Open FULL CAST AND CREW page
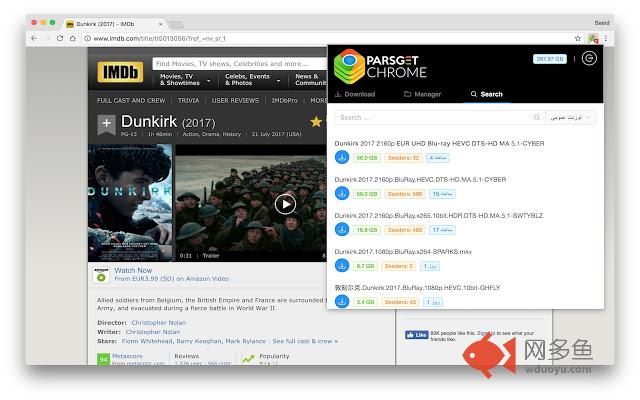The width and height of the screenshot is (640, 400). pyautogui.click(x=131, y=100)
